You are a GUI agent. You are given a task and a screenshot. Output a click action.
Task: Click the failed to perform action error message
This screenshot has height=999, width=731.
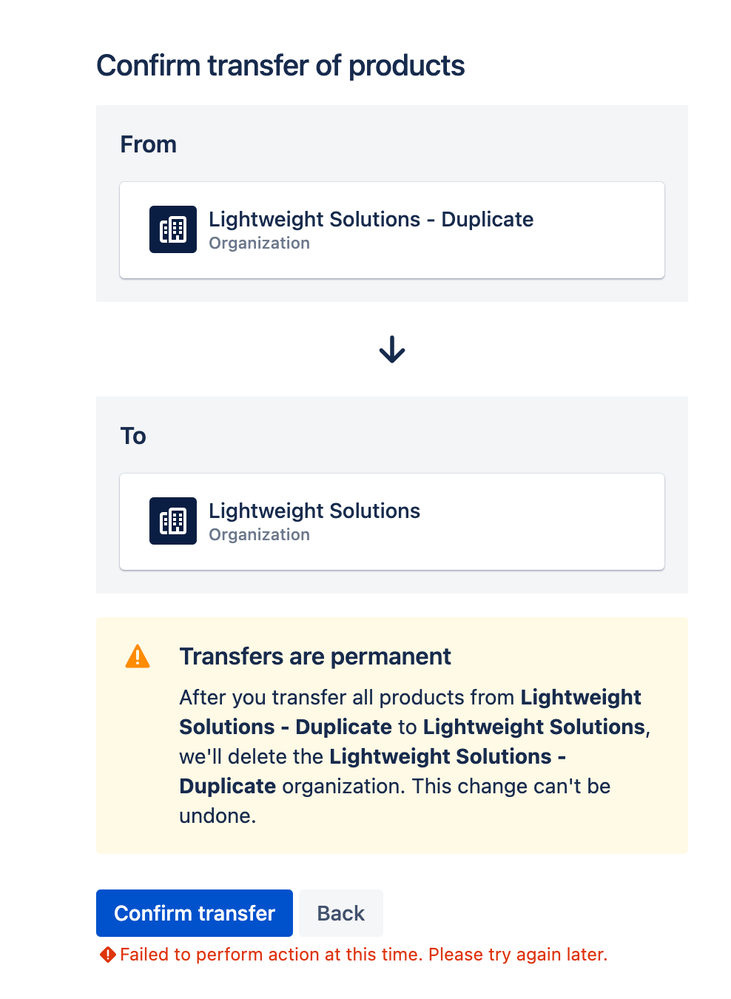[363, 954]
